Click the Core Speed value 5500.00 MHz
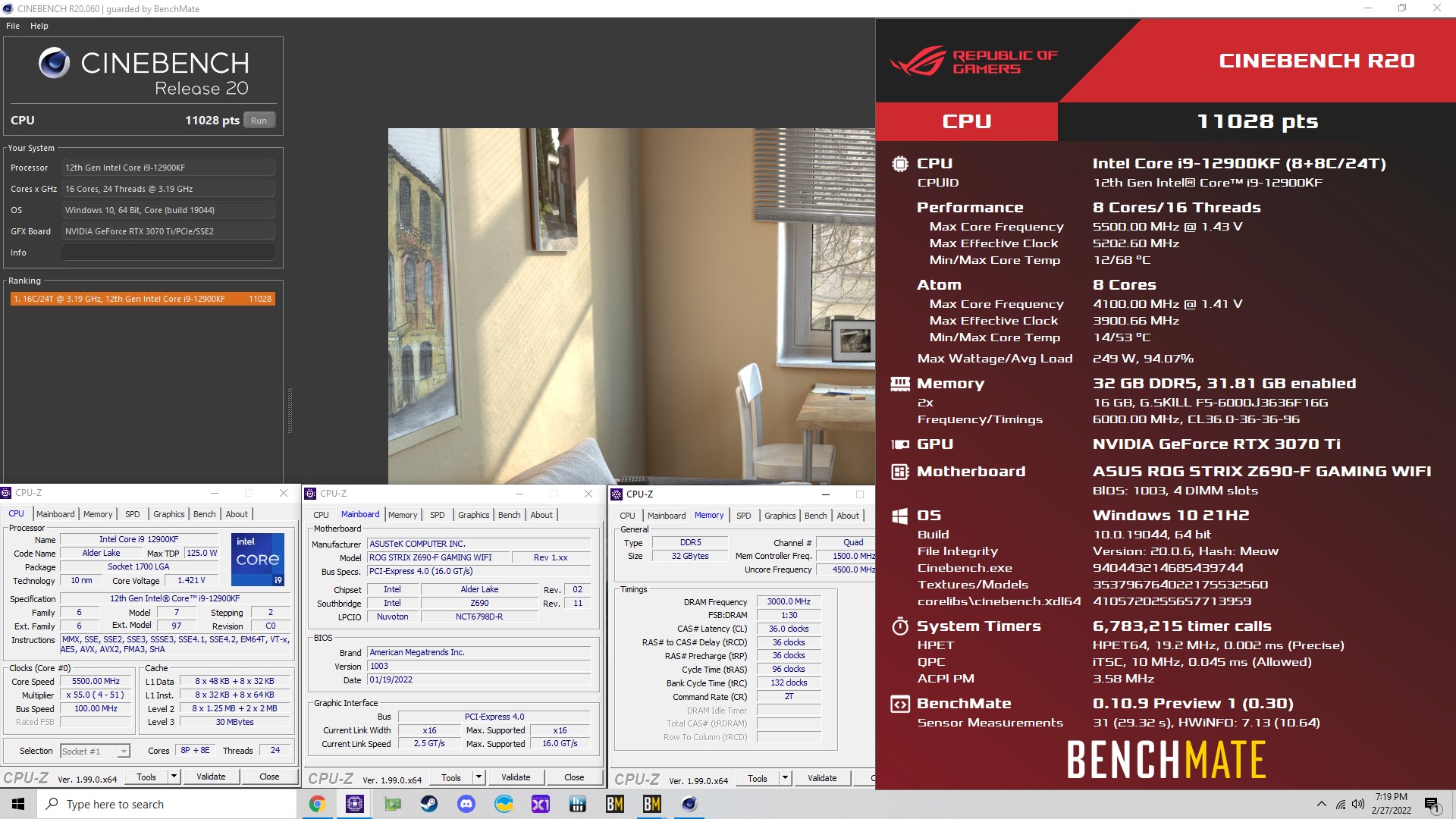1456x819 pixels. click(x=96, y=681)
